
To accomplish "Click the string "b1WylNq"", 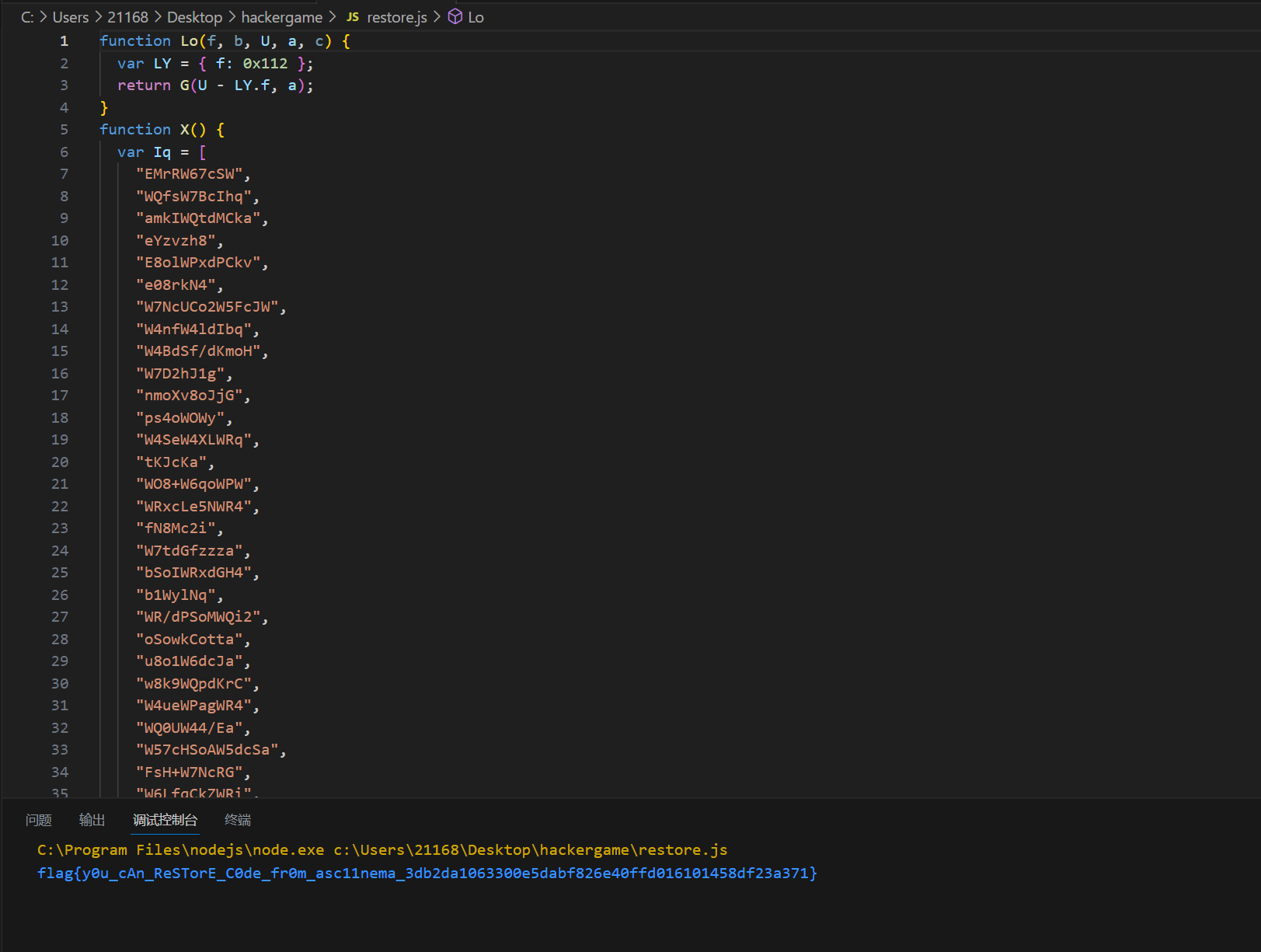I will (x=176, y=595).
